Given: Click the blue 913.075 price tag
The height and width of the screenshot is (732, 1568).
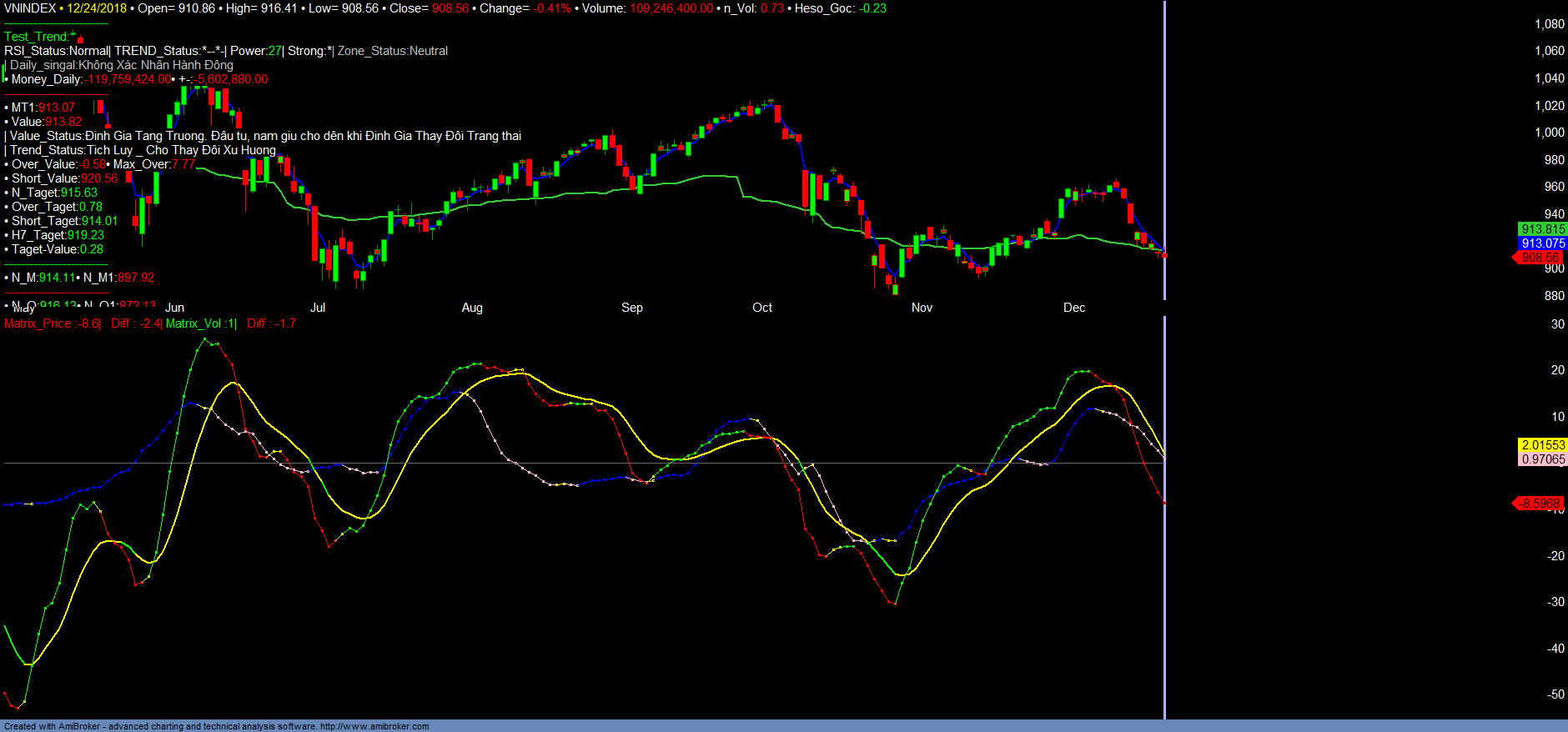Looking at the screenshot, I should click(x=1542, y=243).
